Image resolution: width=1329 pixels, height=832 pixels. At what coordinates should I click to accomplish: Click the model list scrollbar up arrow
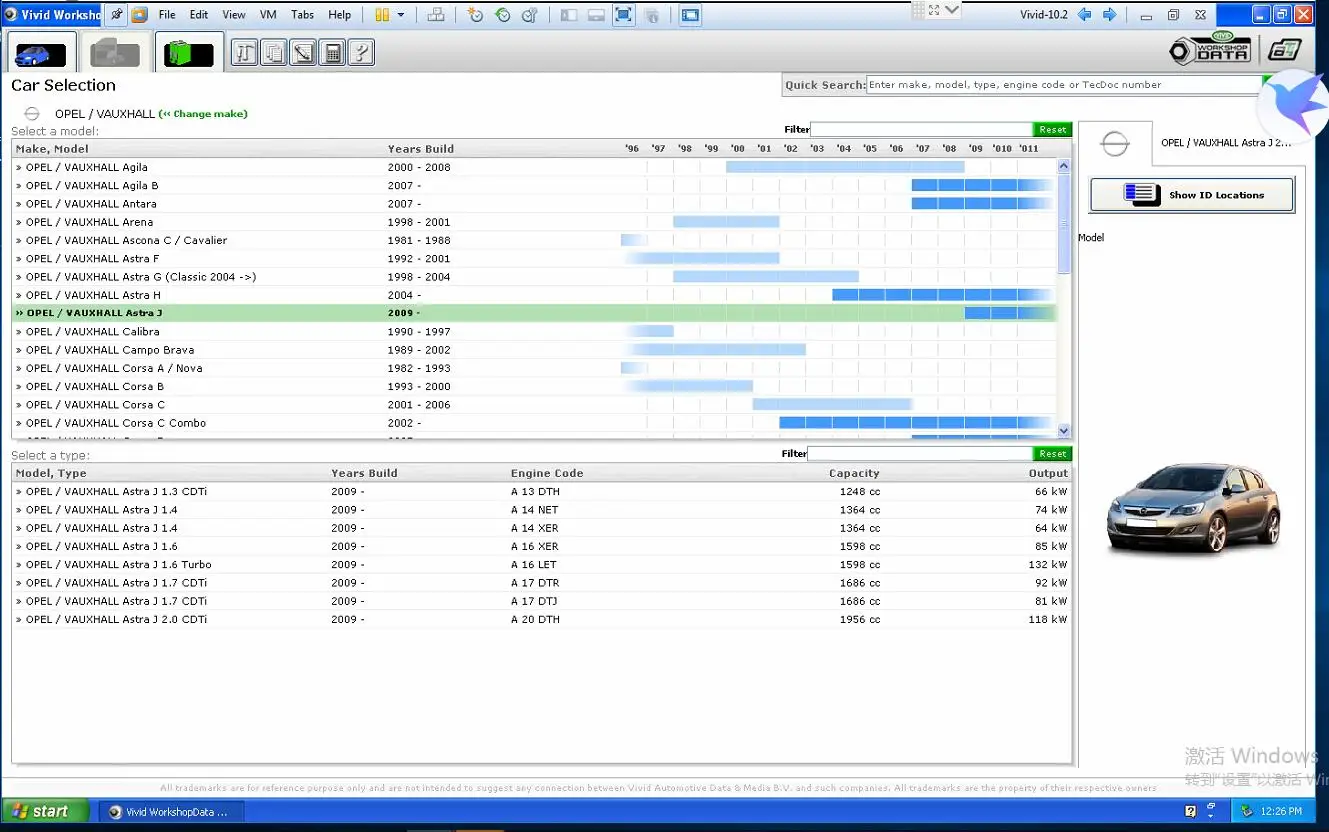coord(1064,166)
